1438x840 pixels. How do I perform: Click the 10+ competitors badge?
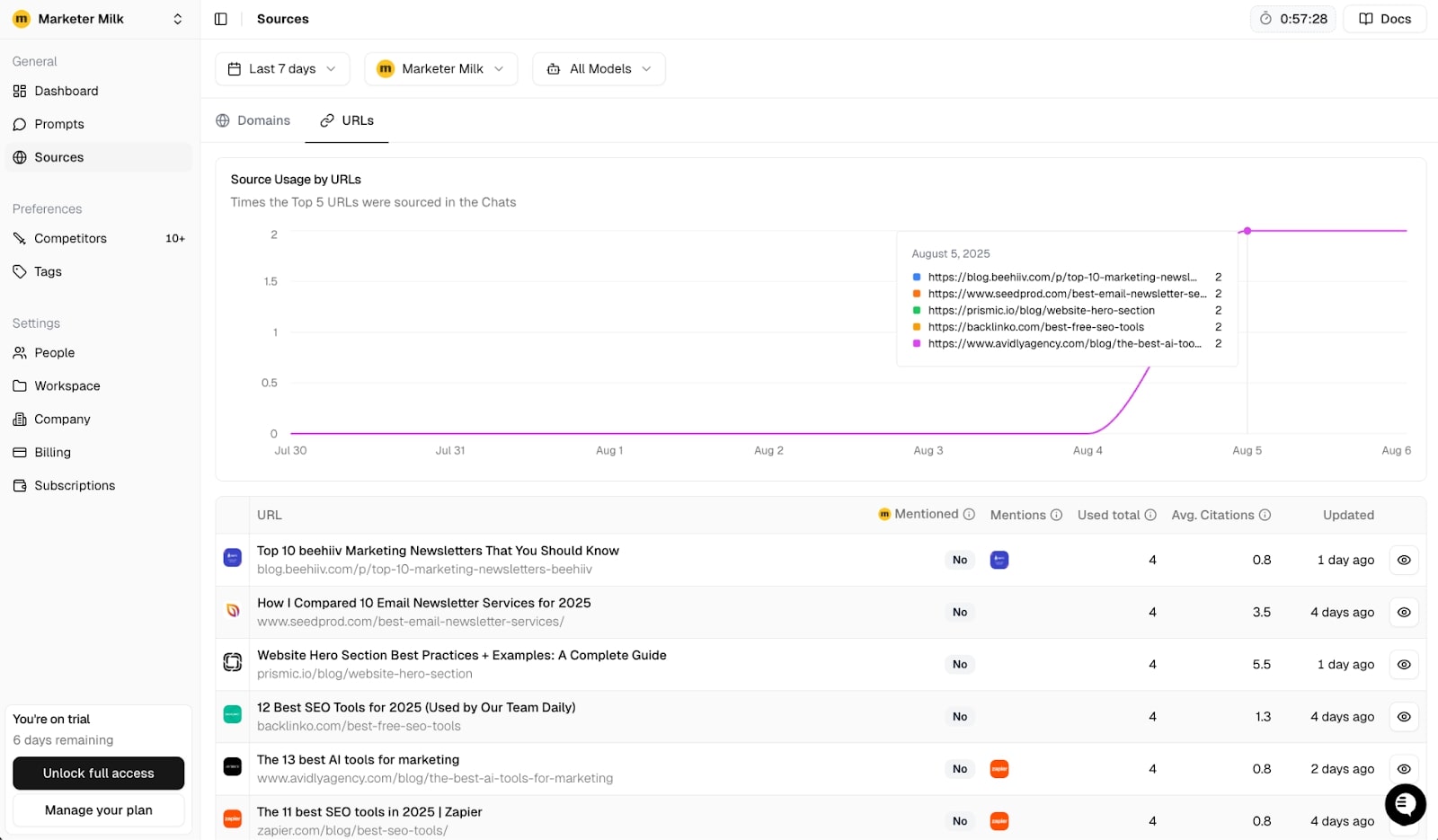[175, 238]
